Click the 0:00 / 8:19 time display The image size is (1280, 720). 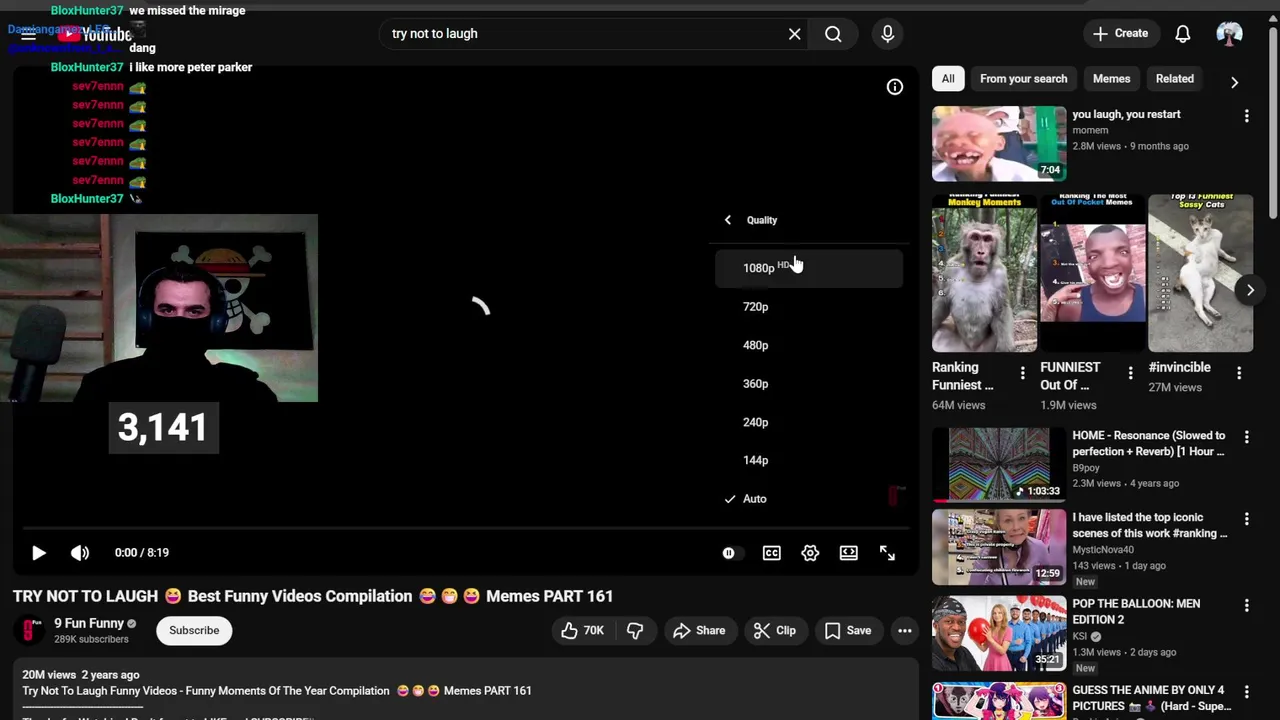[x=141, y=553]
